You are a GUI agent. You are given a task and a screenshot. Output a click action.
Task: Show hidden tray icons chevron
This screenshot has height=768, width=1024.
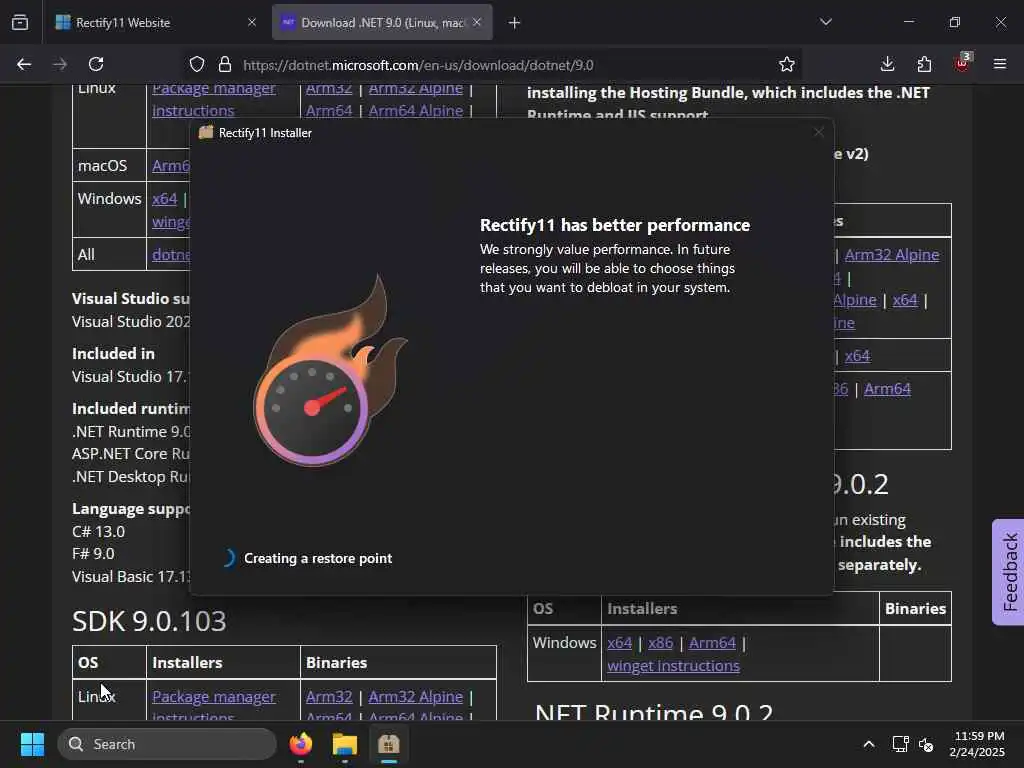869,744
